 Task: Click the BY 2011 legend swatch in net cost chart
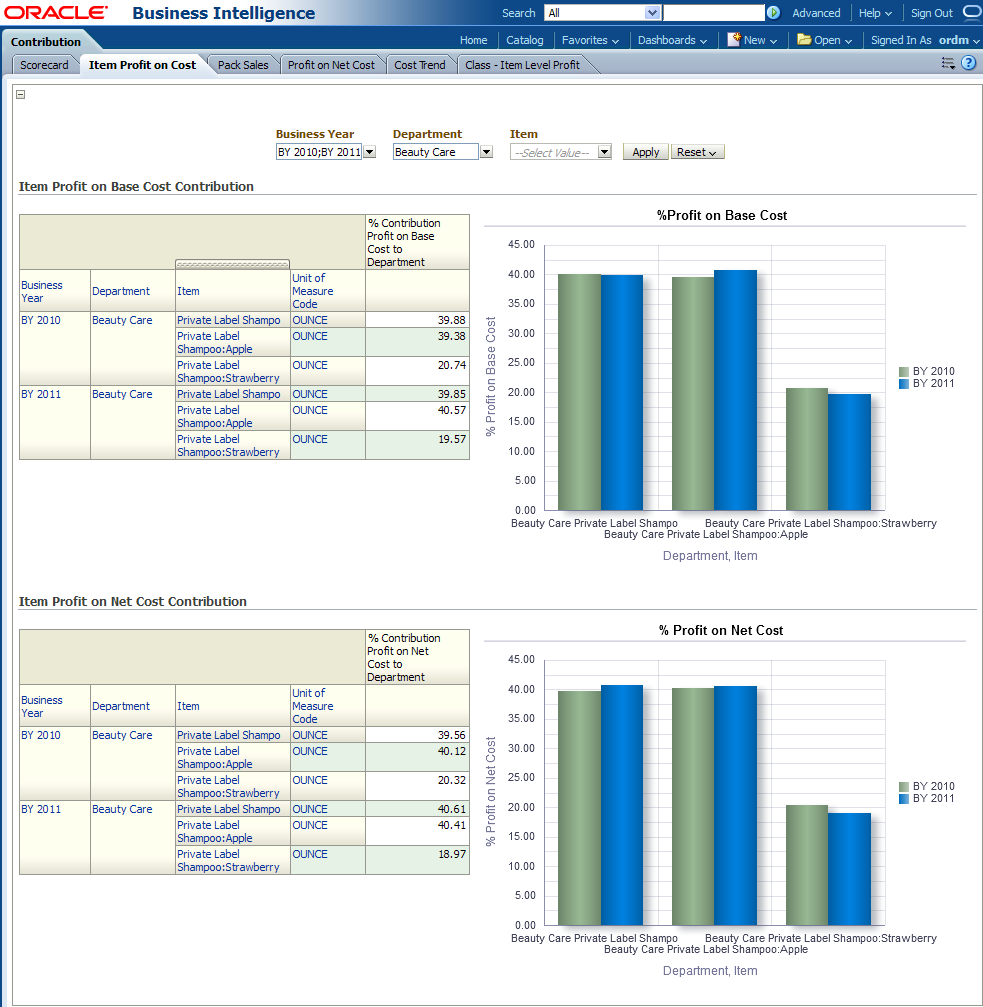904,798
